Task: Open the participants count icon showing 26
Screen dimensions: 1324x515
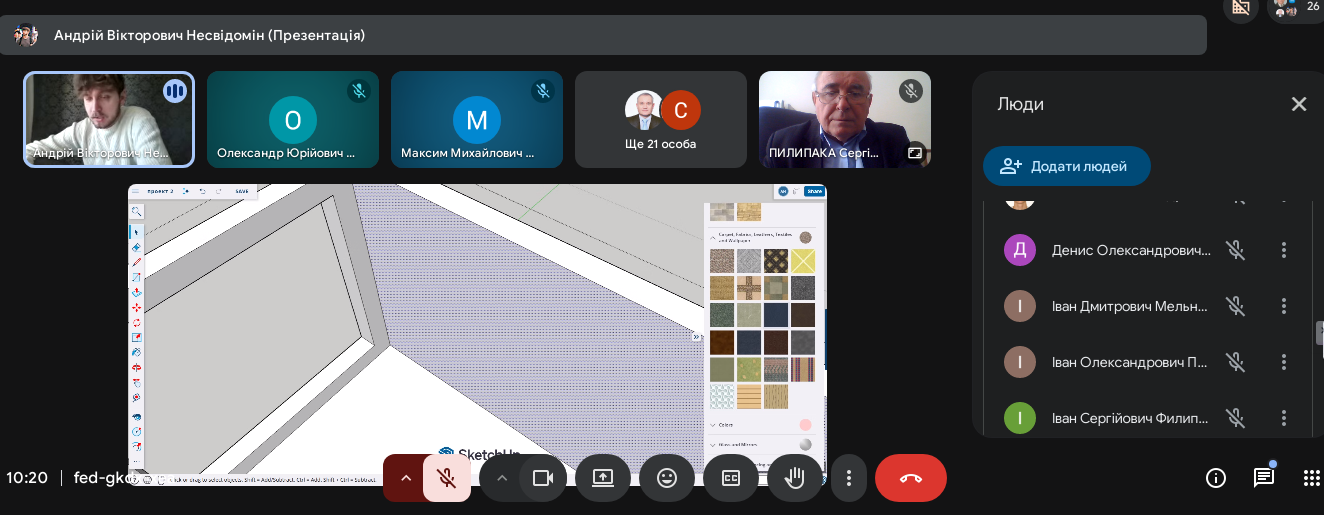Action: 1296,8
